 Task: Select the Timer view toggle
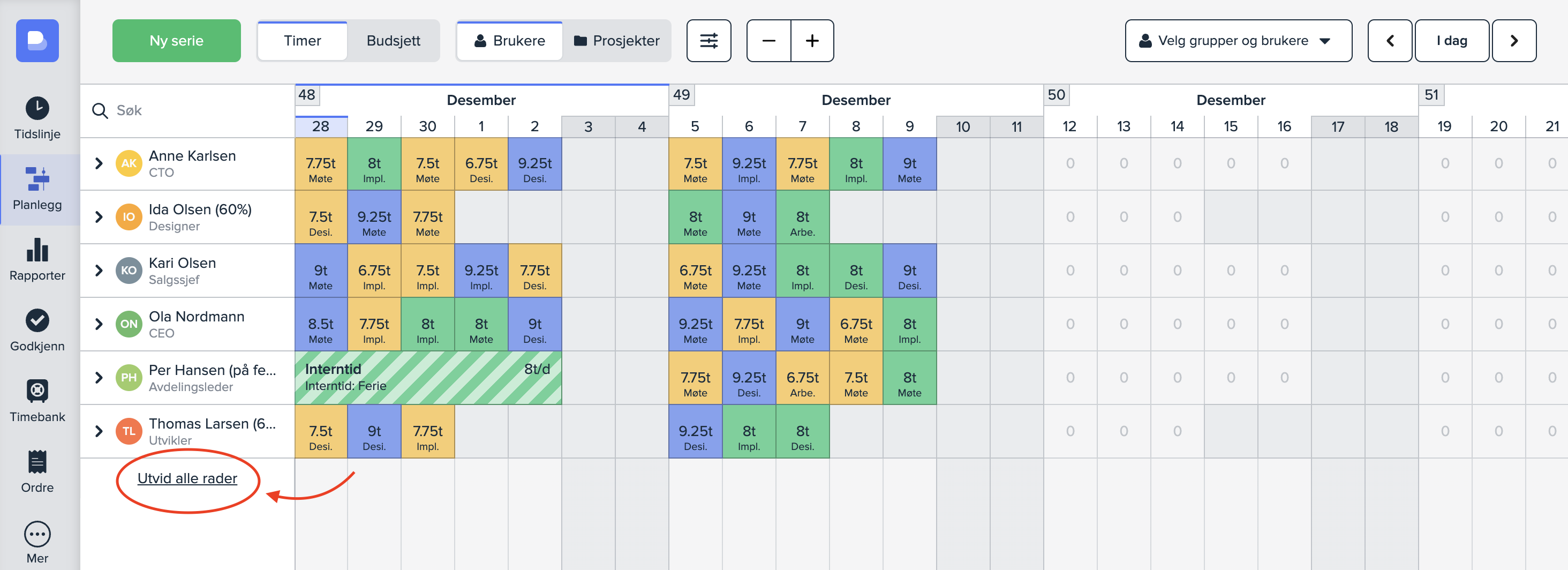click(302, 41)
